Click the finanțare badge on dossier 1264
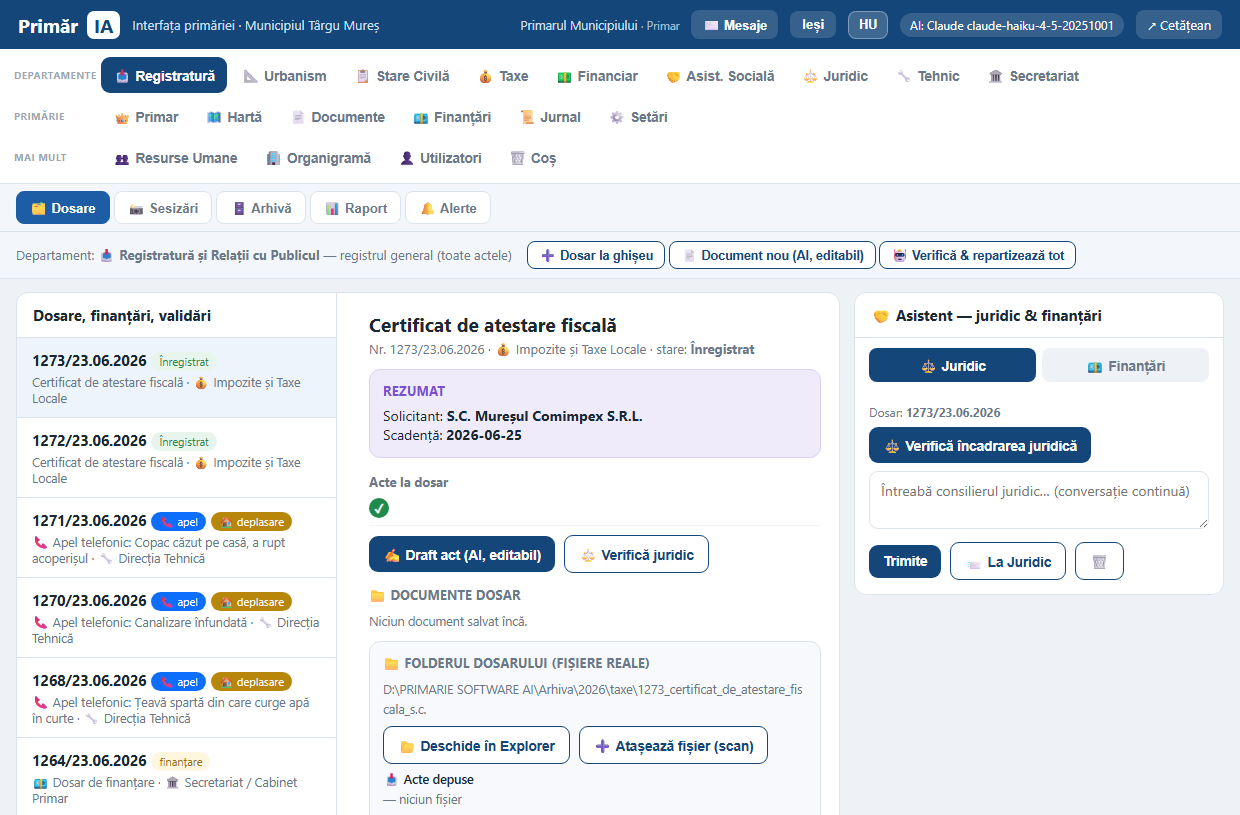The height and width of the screenshot is (815, 1240). coord(180,761)
